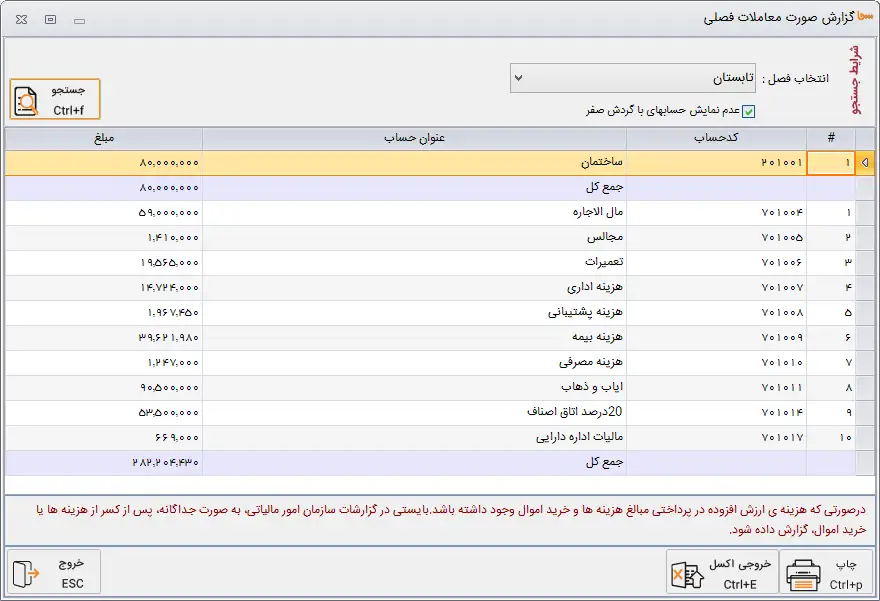Click the restore window icon
The height and width of the screenshot is (601, 880).
(50, 19)
